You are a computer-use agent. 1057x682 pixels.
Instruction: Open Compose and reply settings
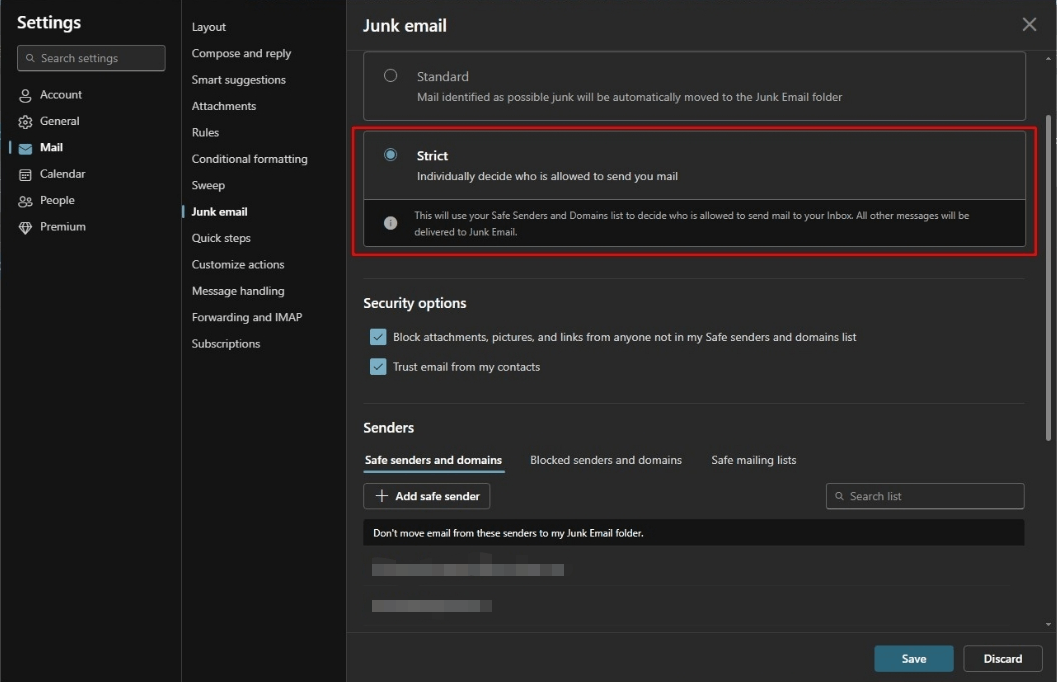[241, 53]
